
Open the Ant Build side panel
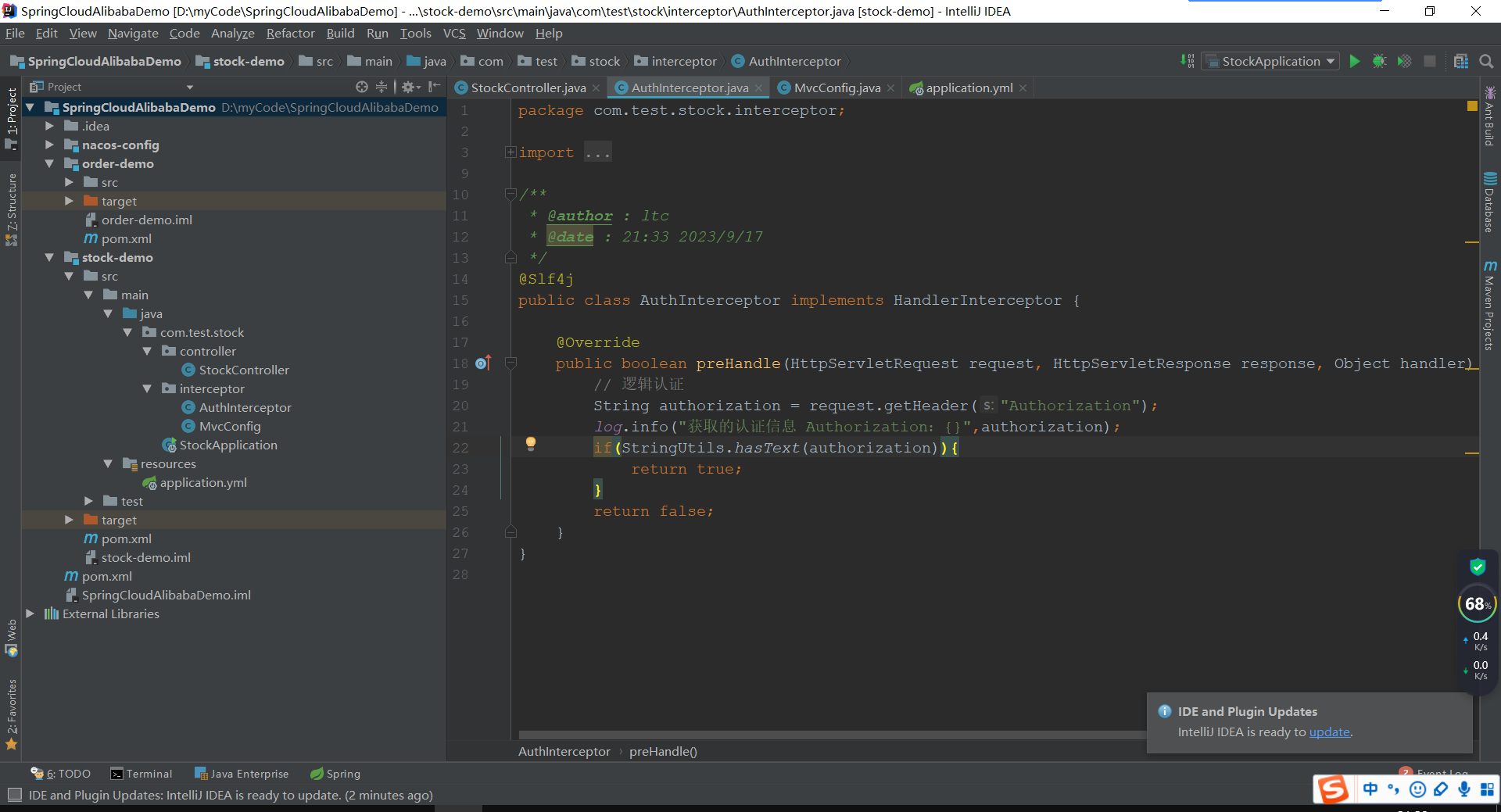tap(1490, 117)
